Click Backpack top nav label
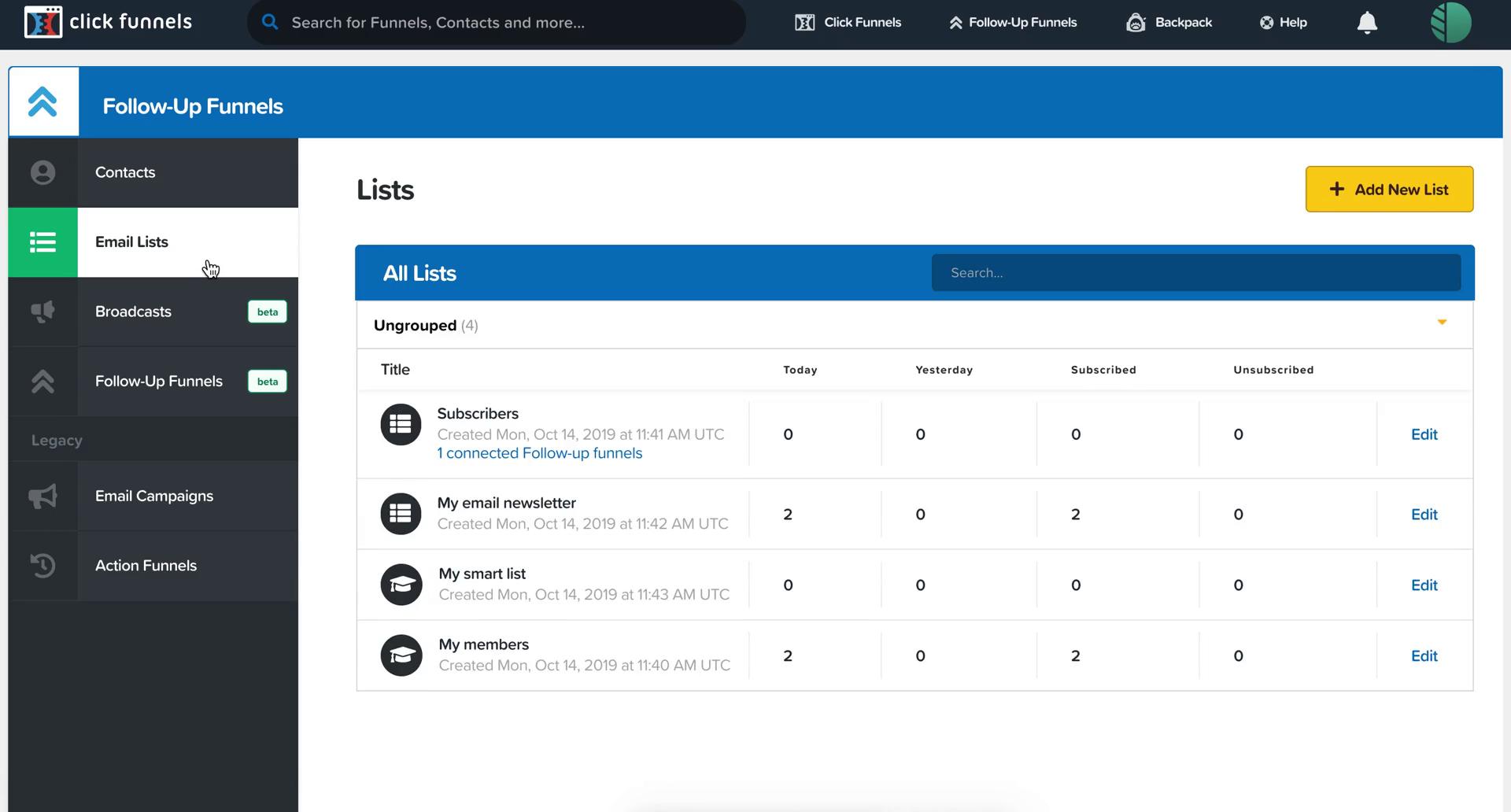This screenshot has width=1511, height=812. click(1184, 22)
